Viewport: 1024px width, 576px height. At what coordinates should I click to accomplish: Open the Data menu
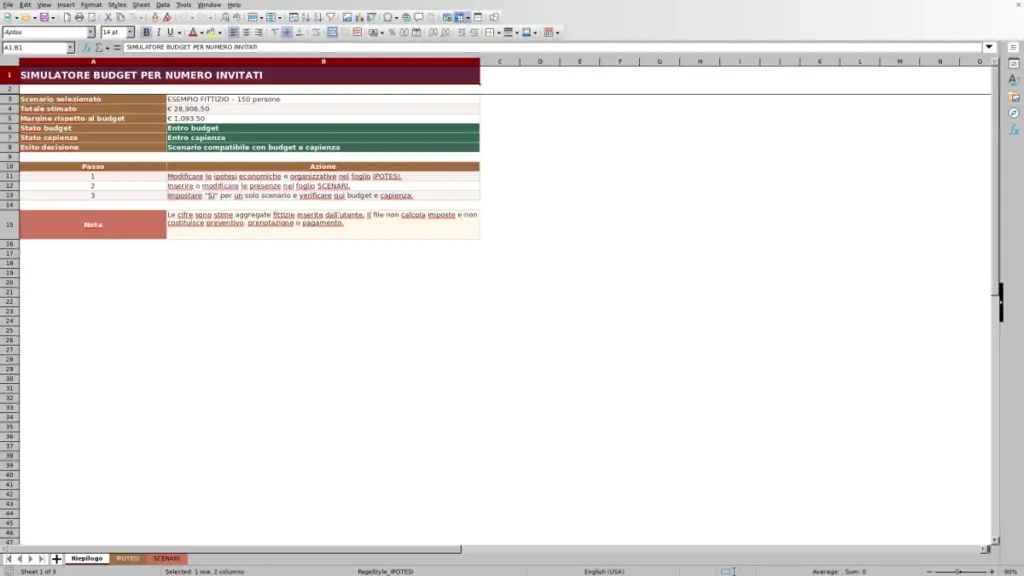click(x=163, y=5)
